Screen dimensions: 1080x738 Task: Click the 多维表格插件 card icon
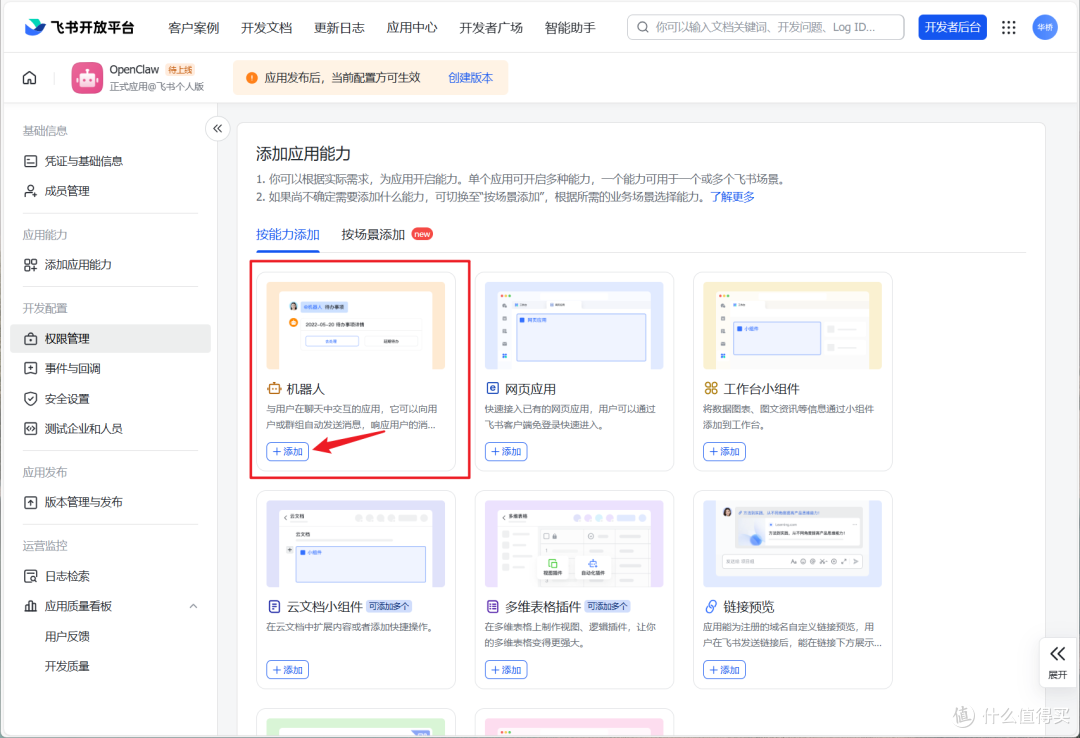492,606
